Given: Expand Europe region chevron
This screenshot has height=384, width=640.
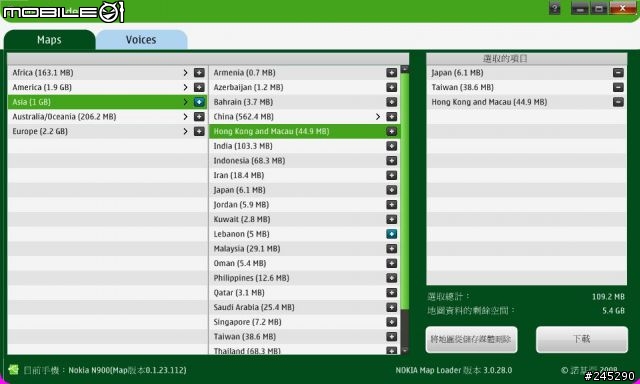Looking at the screenshot, I should click(185, 131).
